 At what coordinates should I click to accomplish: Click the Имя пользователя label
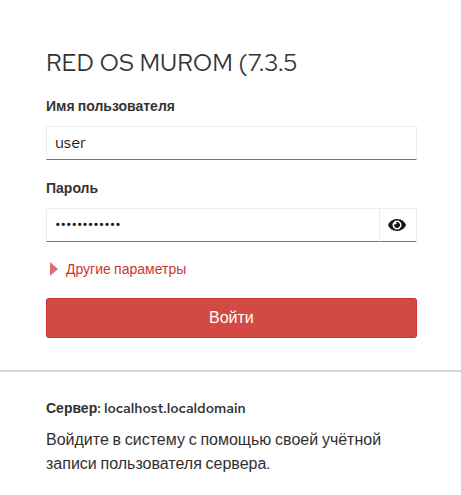(110, 106)
